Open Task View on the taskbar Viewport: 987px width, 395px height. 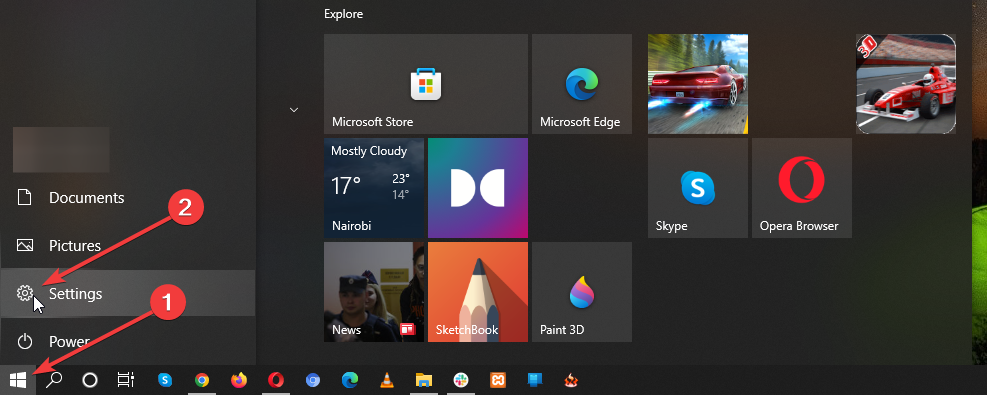(x=126, y=379)
